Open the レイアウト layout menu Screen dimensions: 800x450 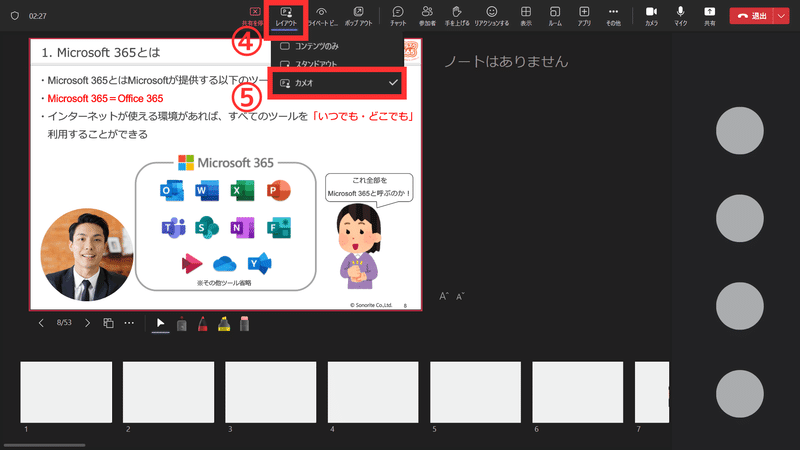pyautogui.click(x=286, y=16)
